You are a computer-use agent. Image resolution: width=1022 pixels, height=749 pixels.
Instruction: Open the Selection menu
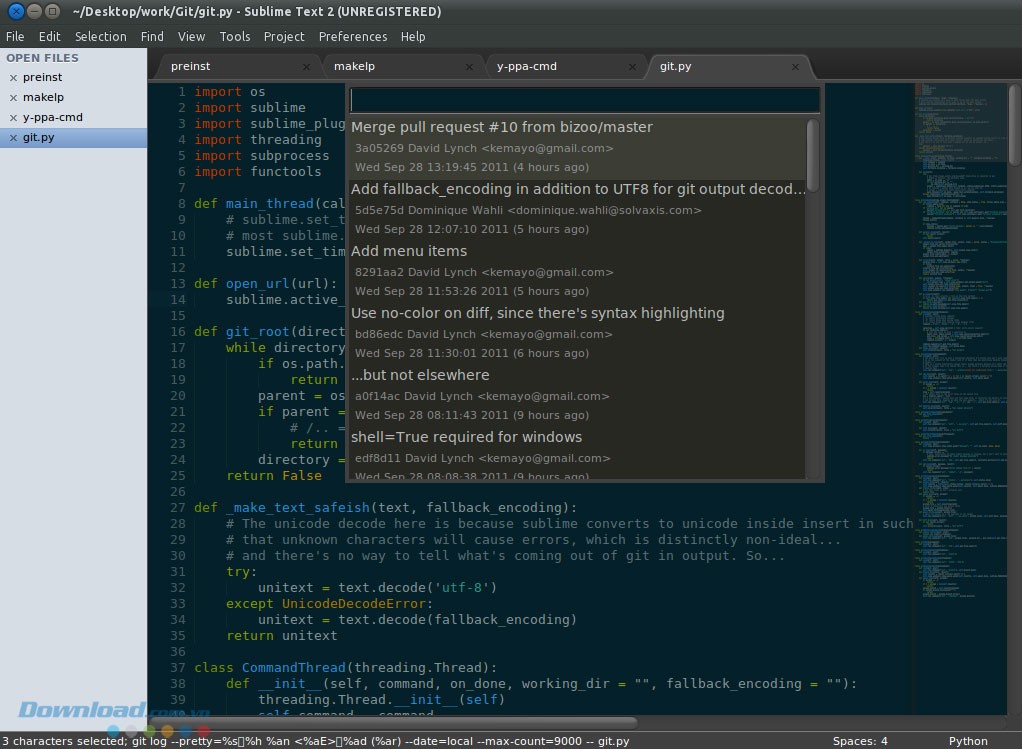pyautogui.click(x=100, y=36)
